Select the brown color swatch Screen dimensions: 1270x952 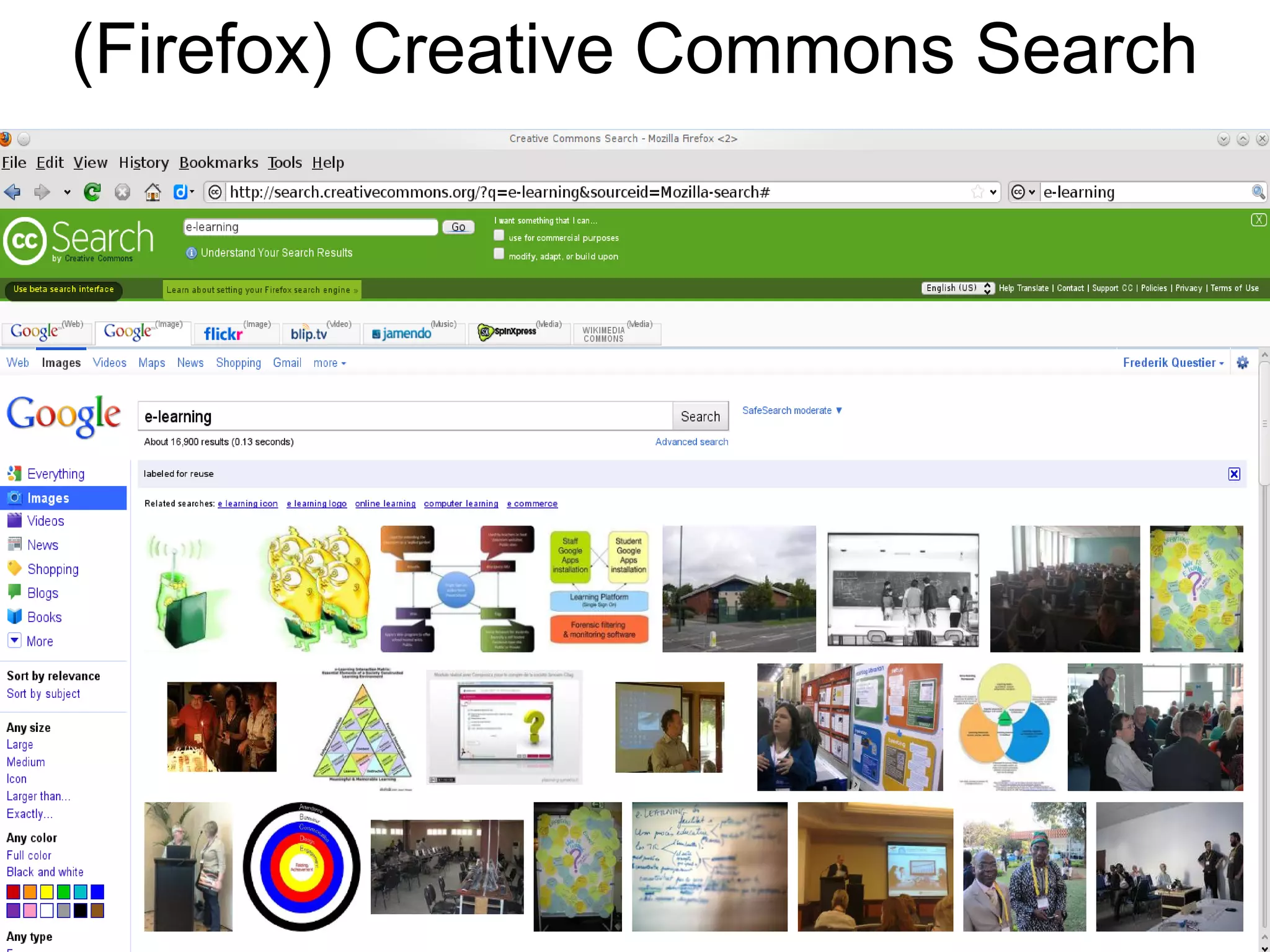(97, 910)
